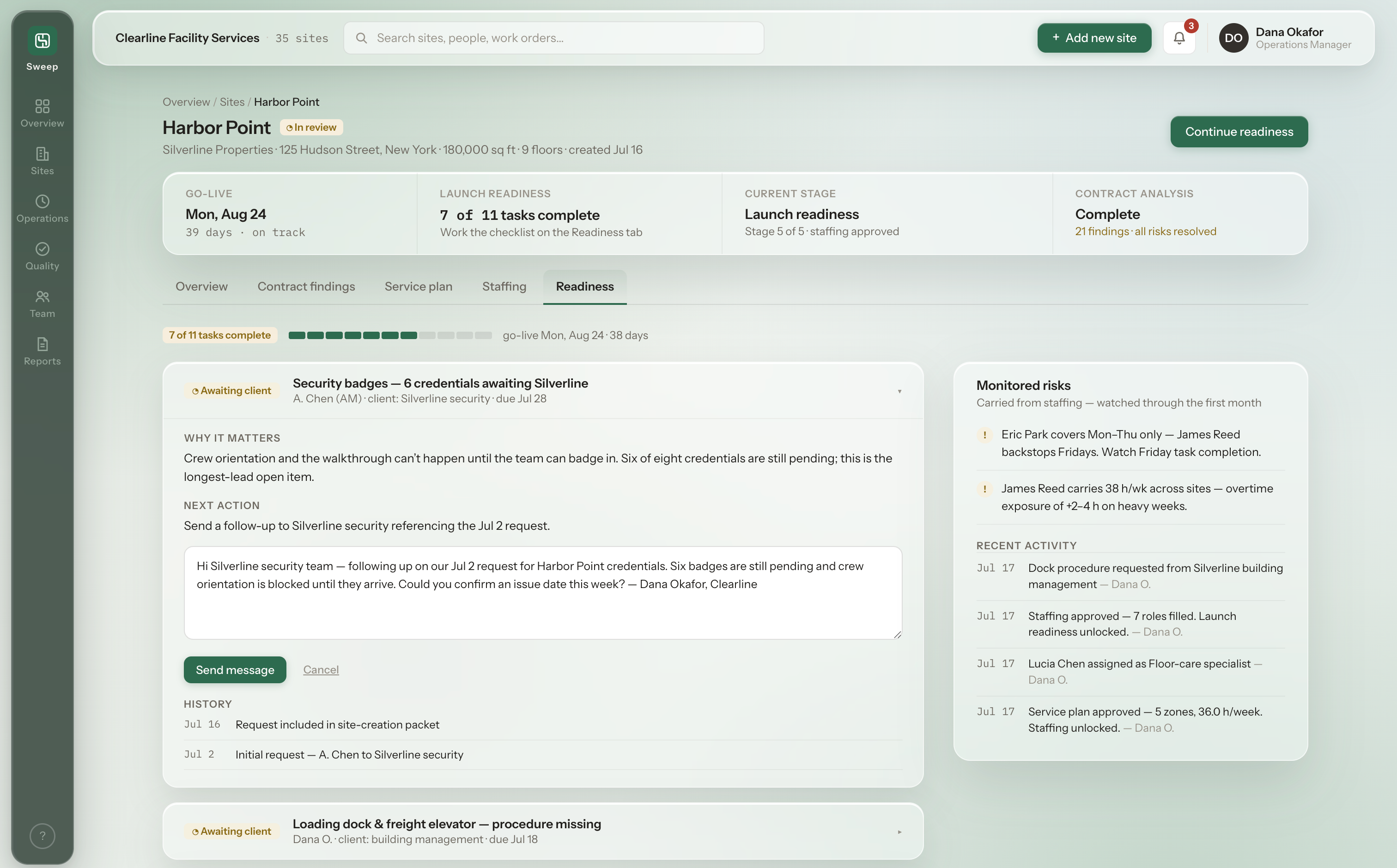Click the help question mark icon
Viewport: 1397px width, 868px height.
coord(42,836)
